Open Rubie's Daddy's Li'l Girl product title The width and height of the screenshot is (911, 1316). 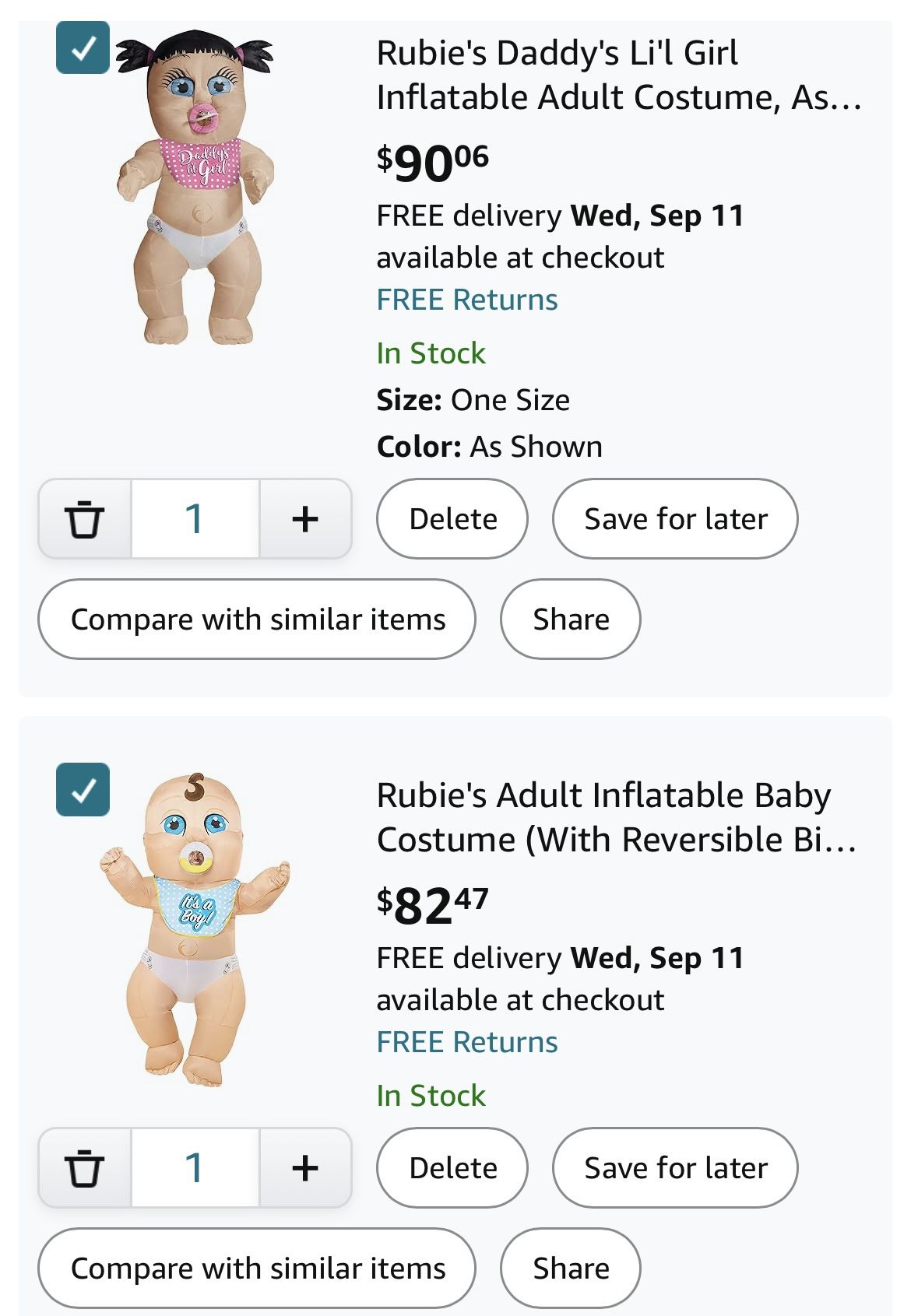(618, 75)
